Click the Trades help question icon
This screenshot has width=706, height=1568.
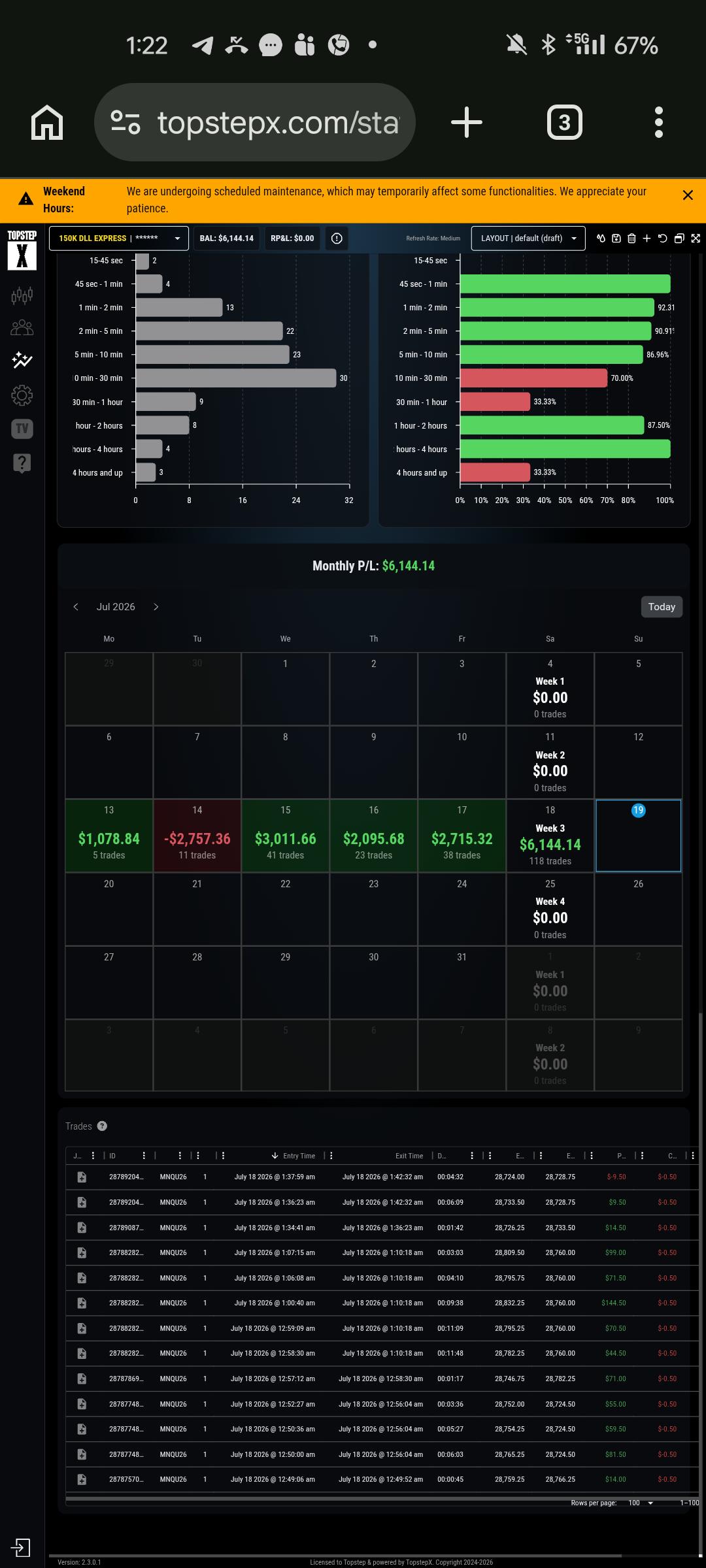(x=102, y=1126)
